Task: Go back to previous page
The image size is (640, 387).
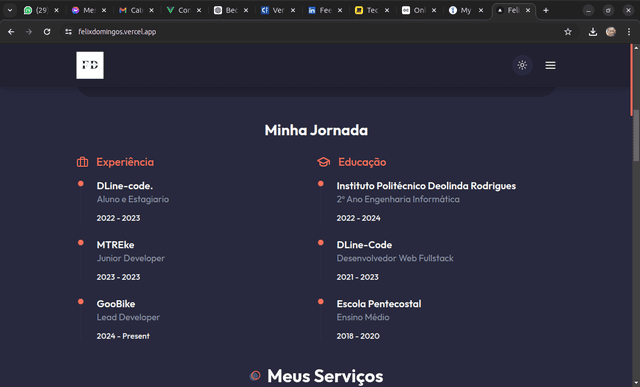Action: pyautogui.click(x=11, y=32)
